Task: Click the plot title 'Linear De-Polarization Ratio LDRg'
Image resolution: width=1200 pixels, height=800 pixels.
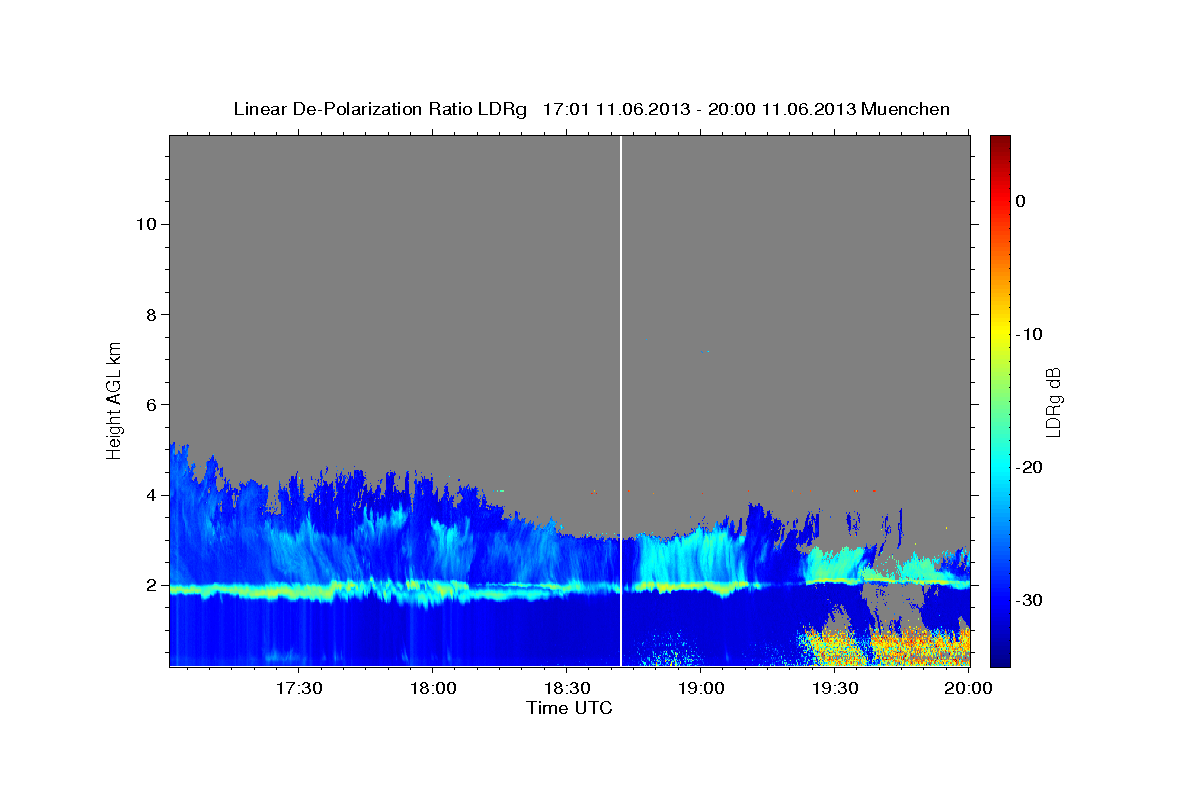Action: point(379,109)
